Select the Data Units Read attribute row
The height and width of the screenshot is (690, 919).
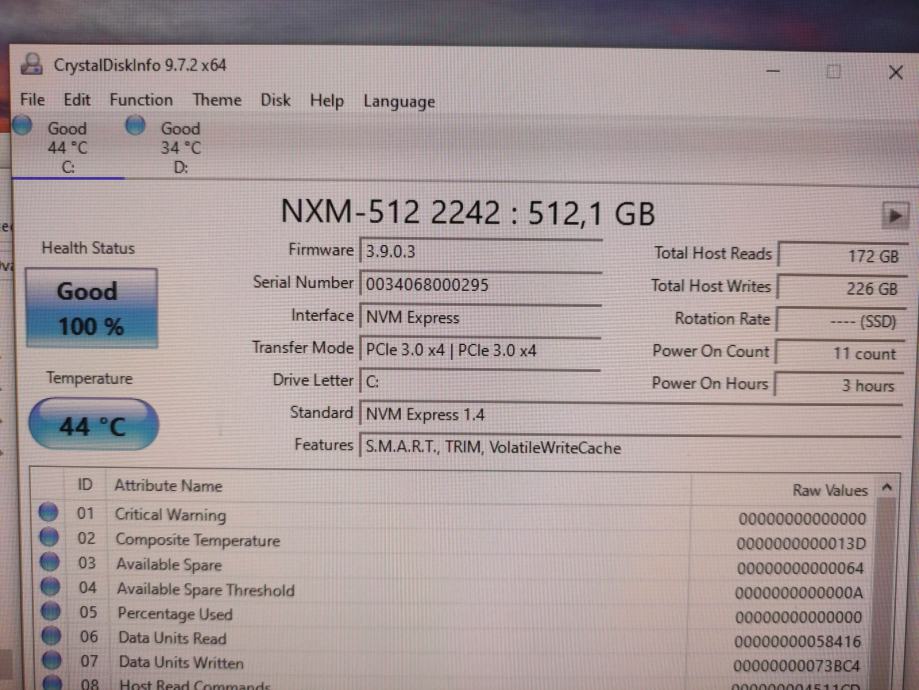point(454,640)
